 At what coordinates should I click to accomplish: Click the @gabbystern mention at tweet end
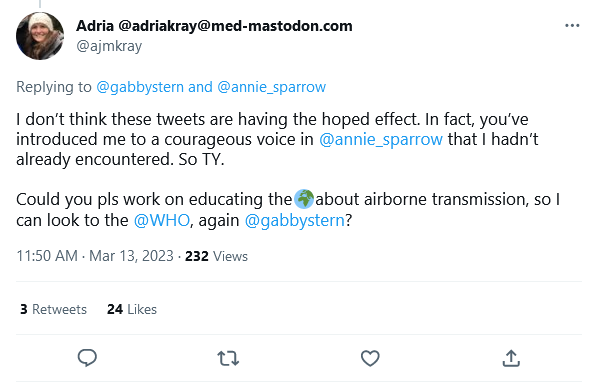[294, 220]
